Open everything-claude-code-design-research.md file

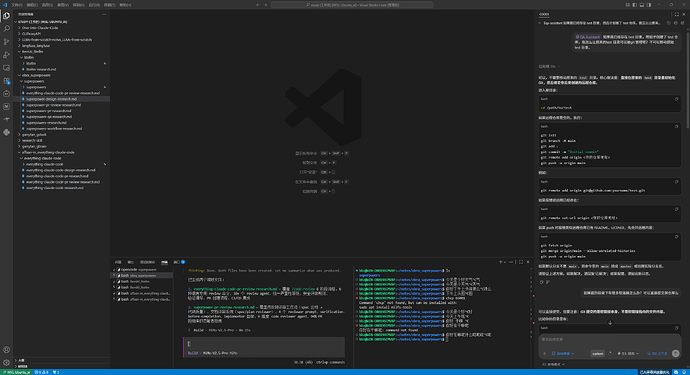pyautogui.click(x=60, y=170)
